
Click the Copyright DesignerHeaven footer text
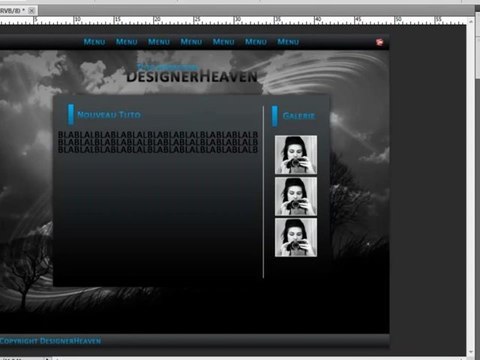point(50,341)
